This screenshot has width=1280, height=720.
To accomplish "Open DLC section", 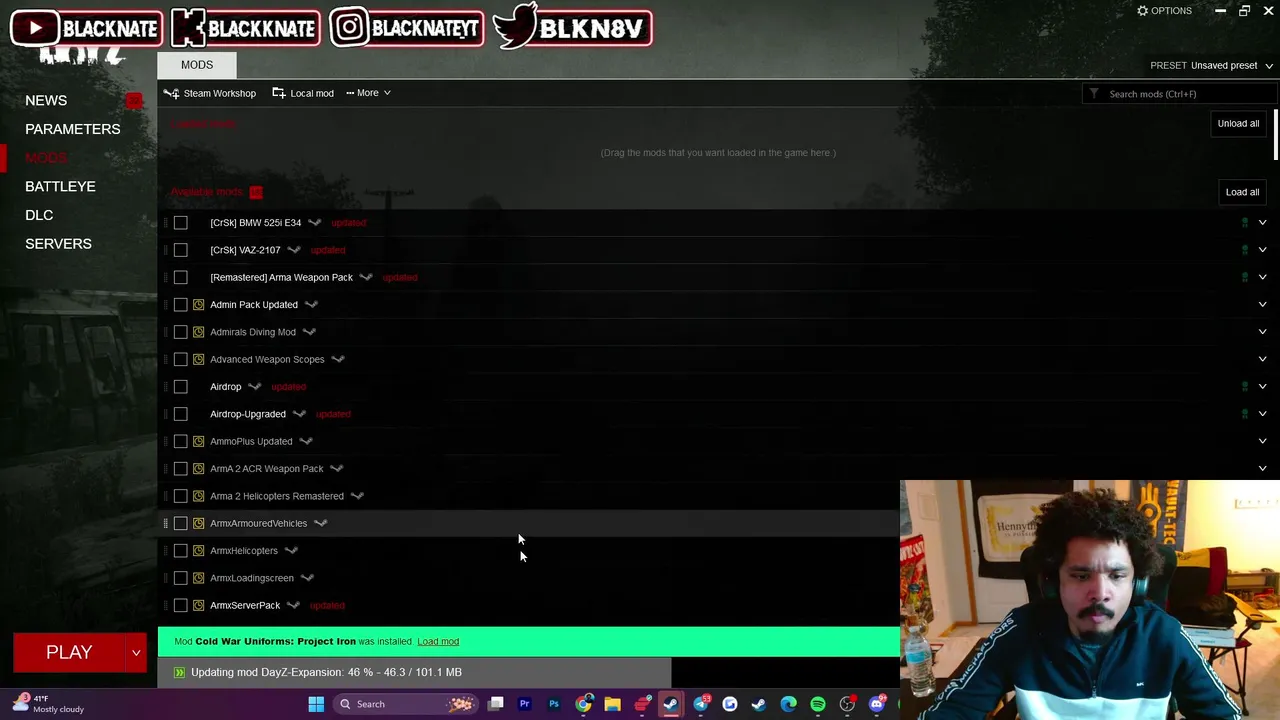I will point(39,215).
